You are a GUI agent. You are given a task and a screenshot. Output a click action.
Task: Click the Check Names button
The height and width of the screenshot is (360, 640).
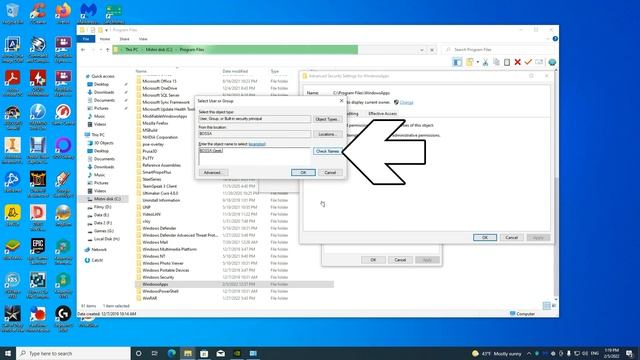327,151
